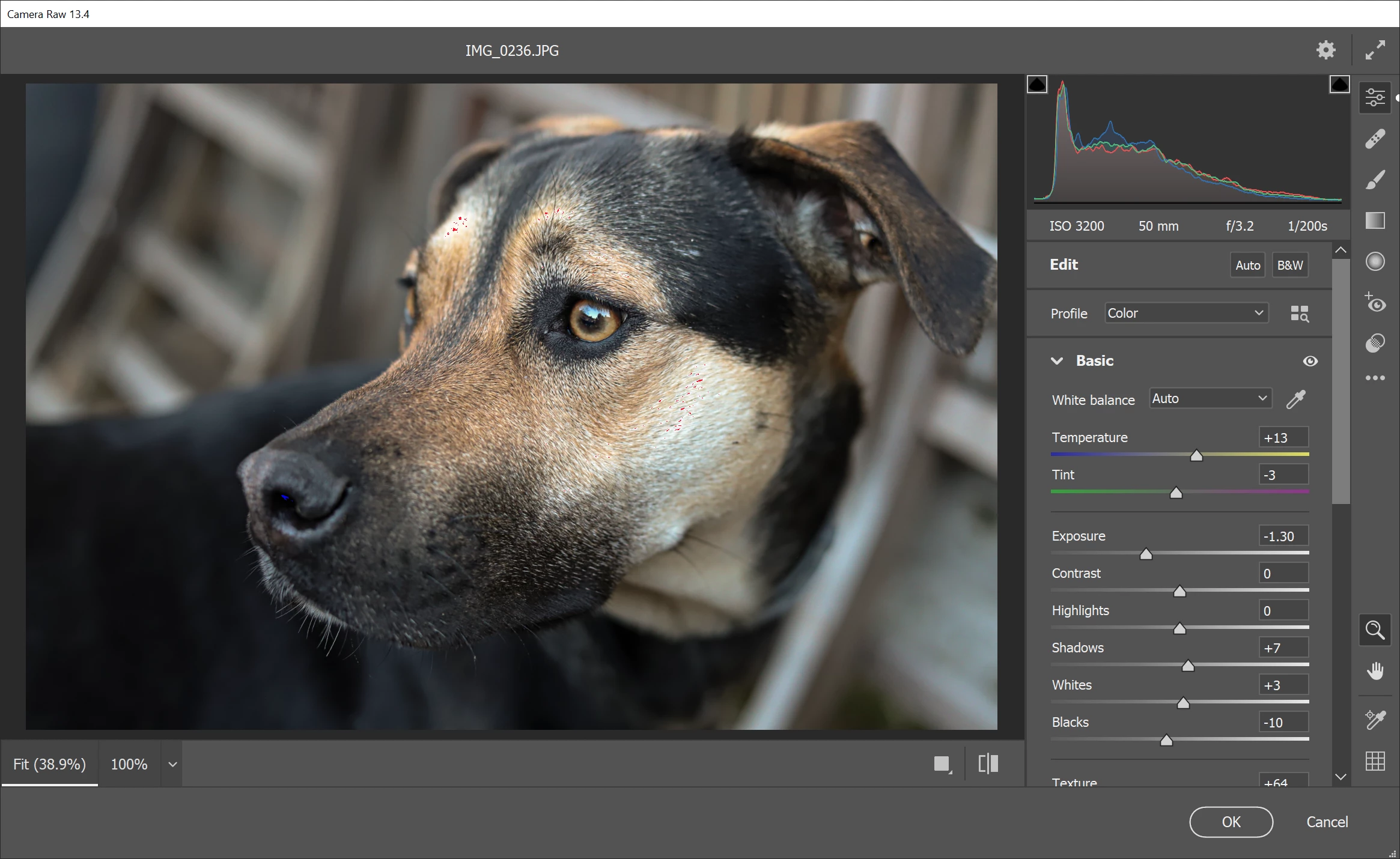Viewport: 1400px width, 859px height.
Task: Switch to Fit (38.9%) zoom
Action: point(49,764)
